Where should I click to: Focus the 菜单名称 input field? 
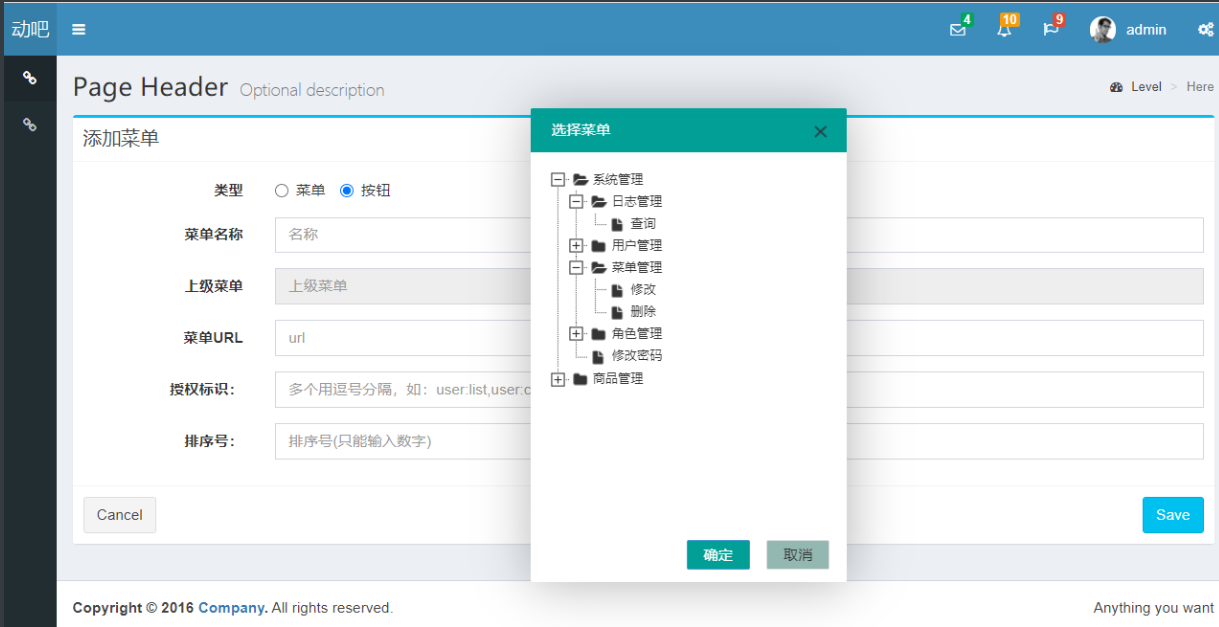(x=739, y=235)
